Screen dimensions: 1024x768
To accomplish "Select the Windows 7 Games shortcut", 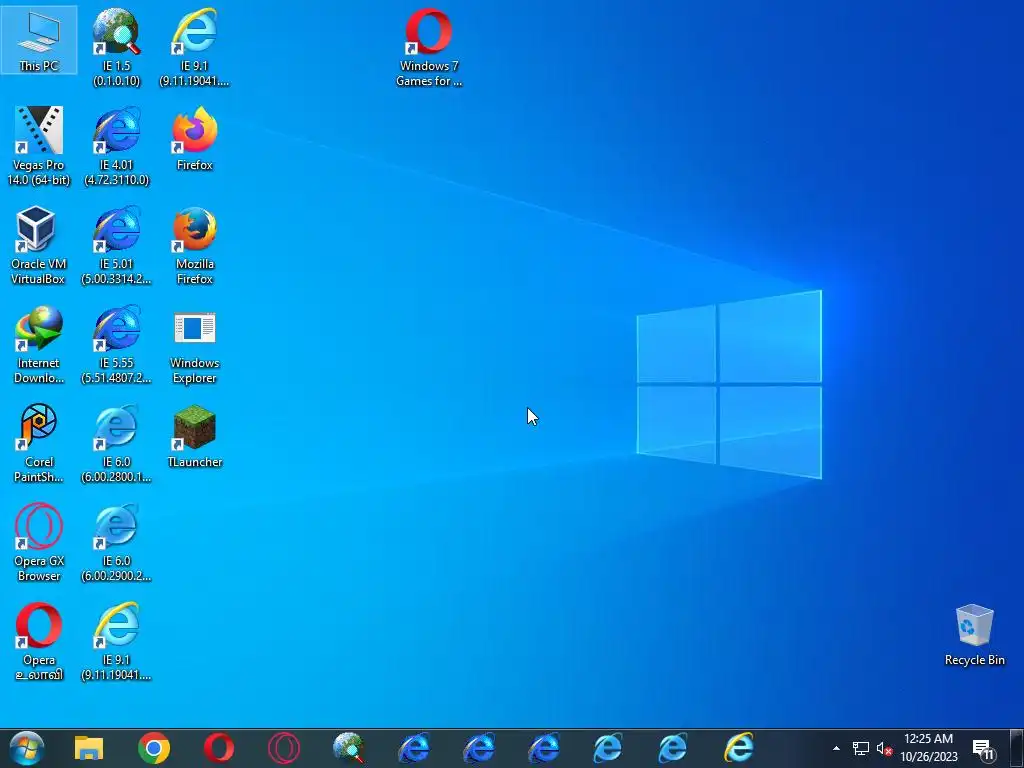I will pyautogui.click(x=428, y=46).
